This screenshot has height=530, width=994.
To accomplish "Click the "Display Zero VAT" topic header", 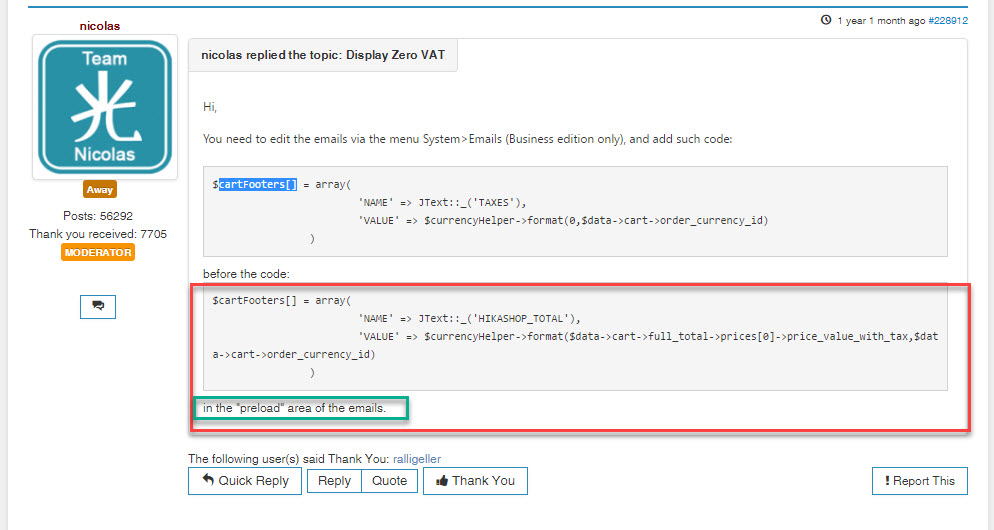I will [x=323, y=55].
